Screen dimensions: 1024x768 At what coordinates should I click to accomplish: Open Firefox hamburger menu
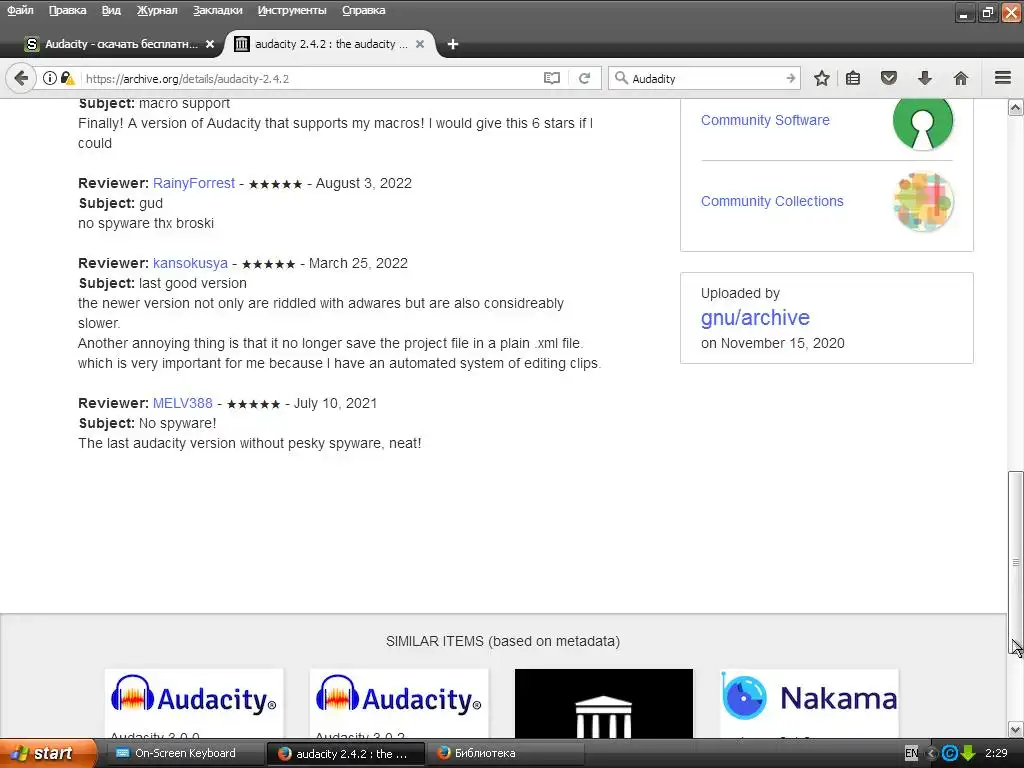(1003, 78)
